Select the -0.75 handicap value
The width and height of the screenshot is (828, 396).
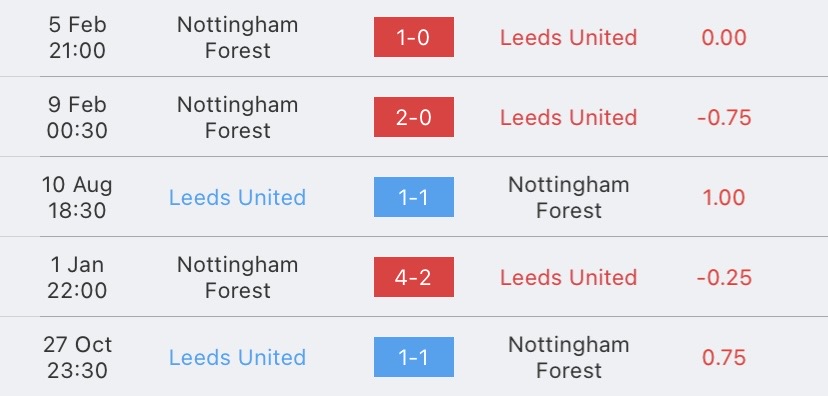723,117
